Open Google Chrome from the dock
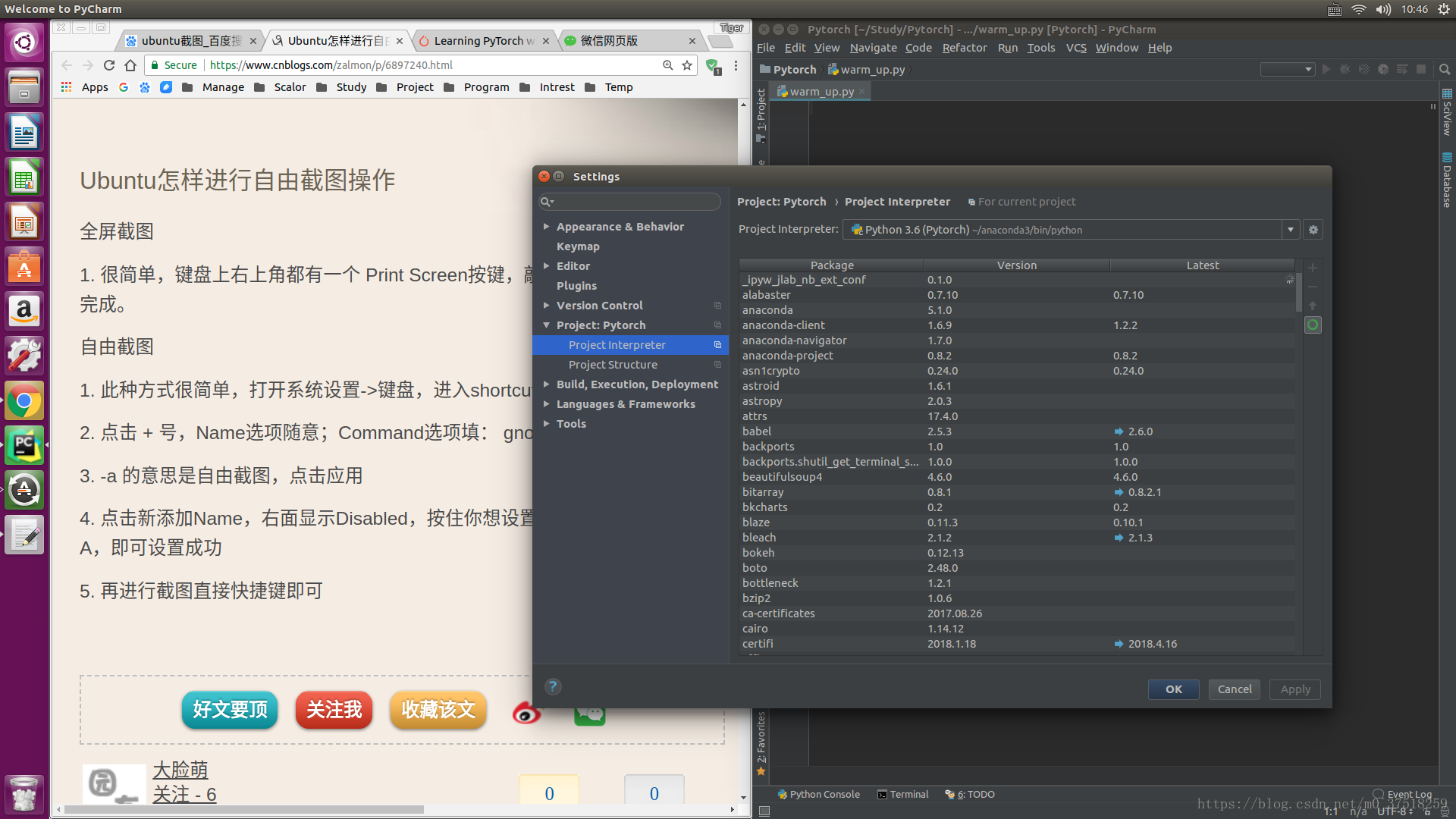 coord(24,400)
